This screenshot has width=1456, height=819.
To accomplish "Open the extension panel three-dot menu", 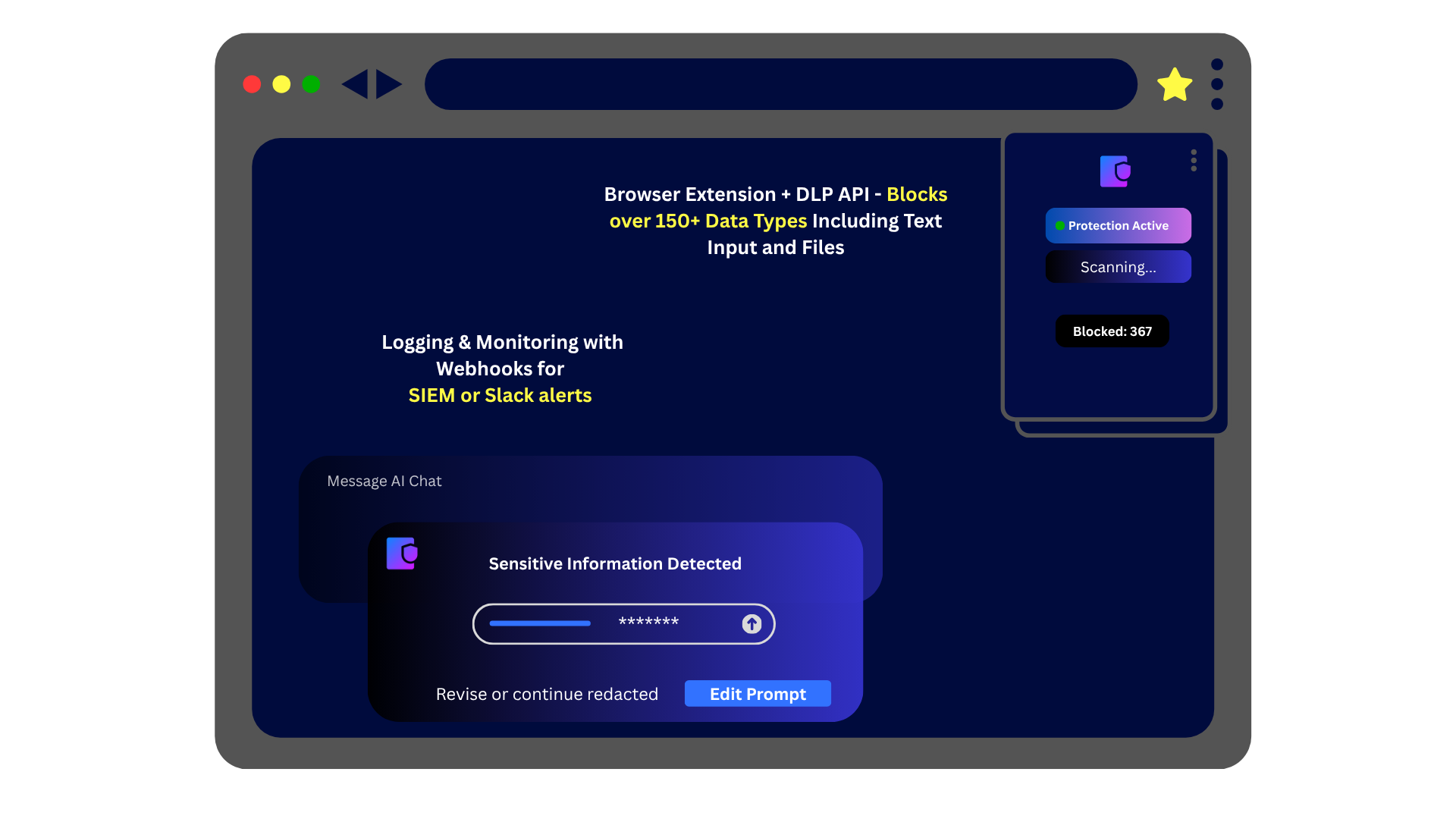I will (x=1193, y=160).
